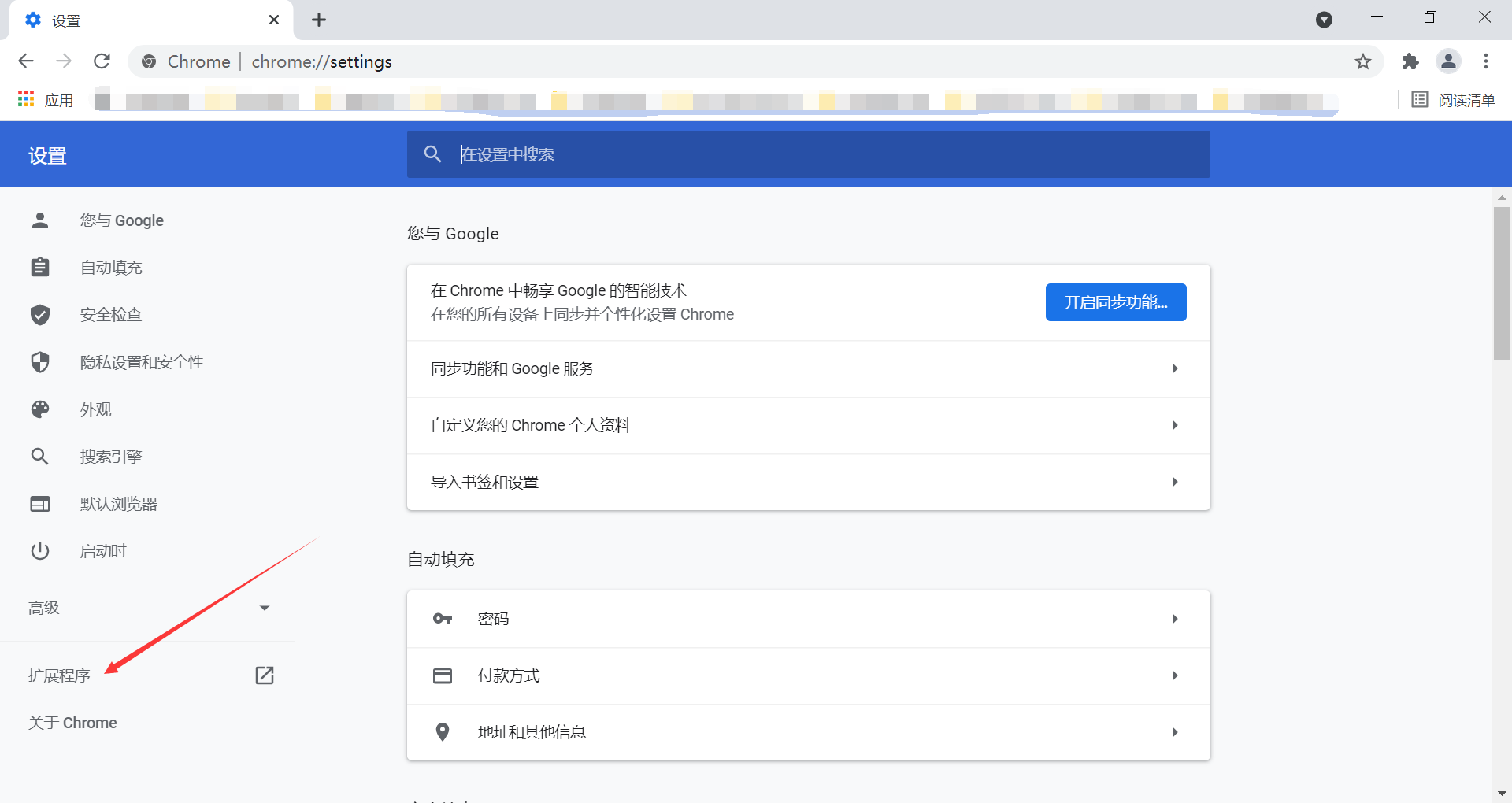The width and height of the screenshot is (1512, 803).
Task: Bookmark this page with star icon
Action: [x=1363, y=61]
